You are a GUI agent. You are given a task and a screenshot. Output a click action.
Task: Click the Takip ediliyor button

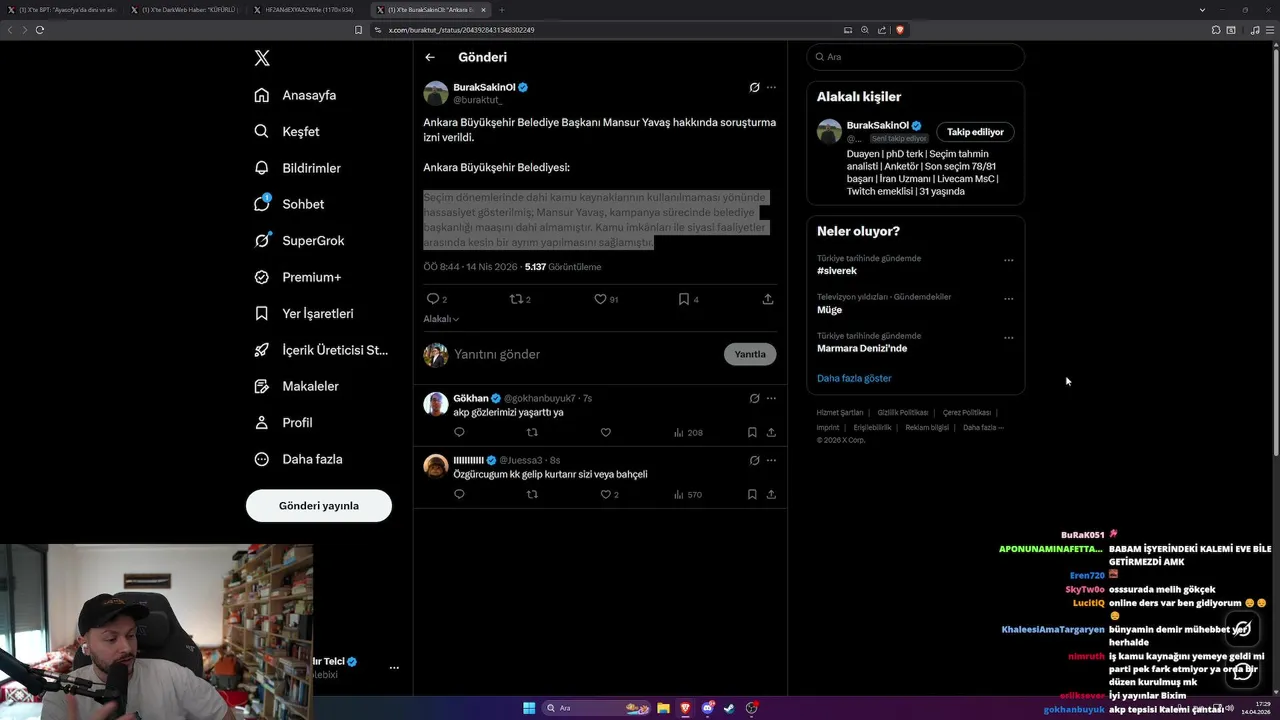click(x=975, y=132)
